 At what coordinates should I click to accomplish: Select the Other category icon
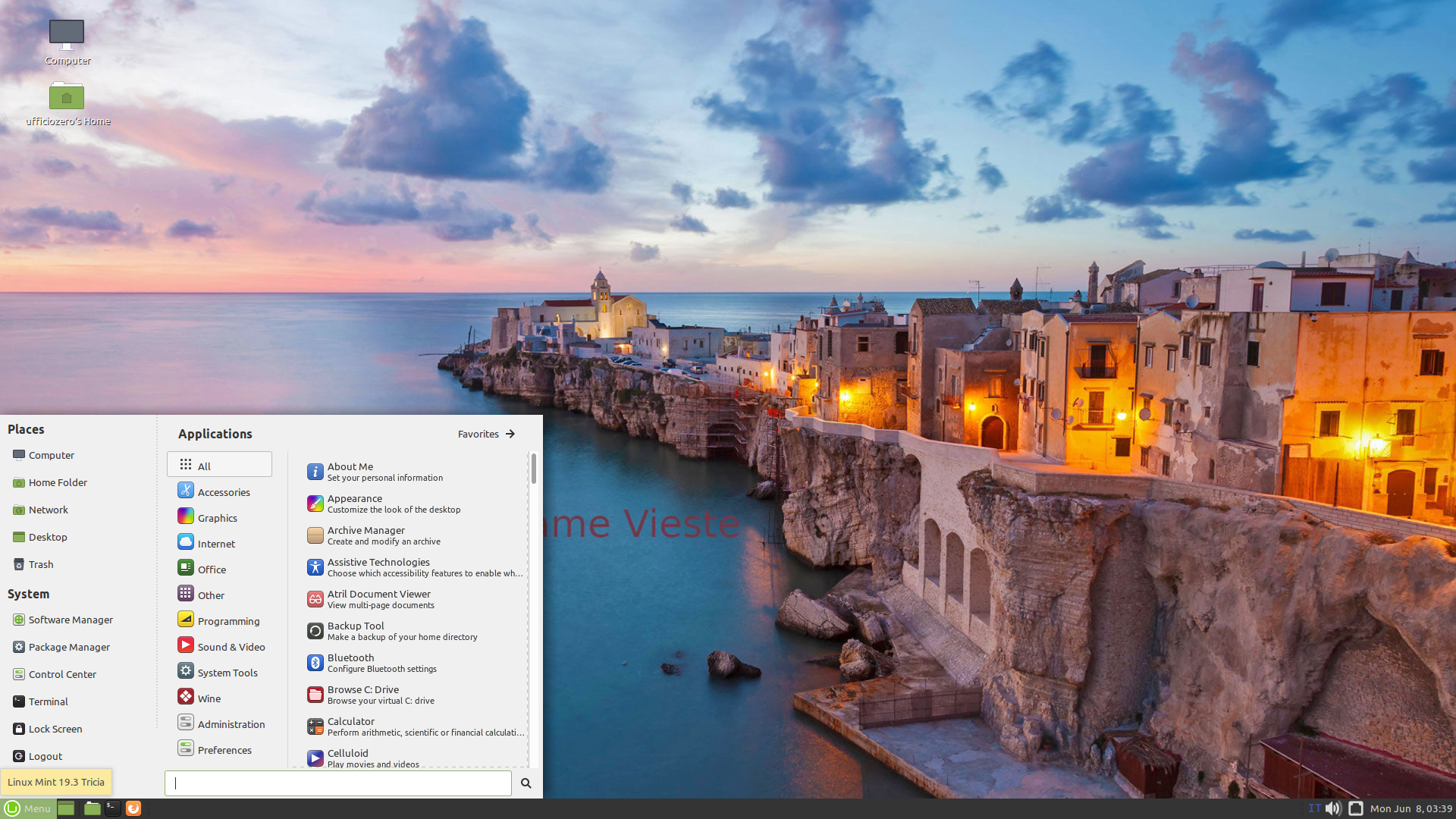point(186,594)
